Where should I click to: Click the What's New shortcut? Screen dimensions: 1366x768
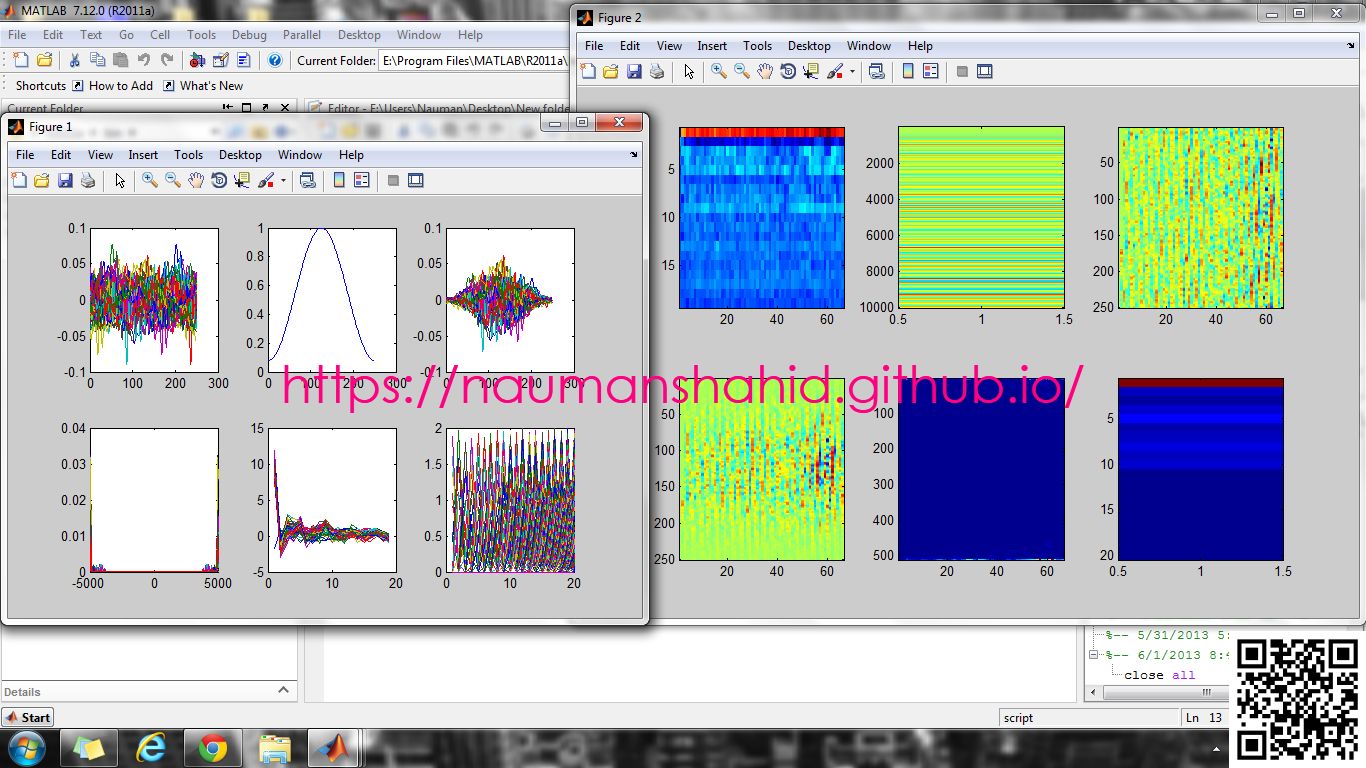(x=203, y=86)
